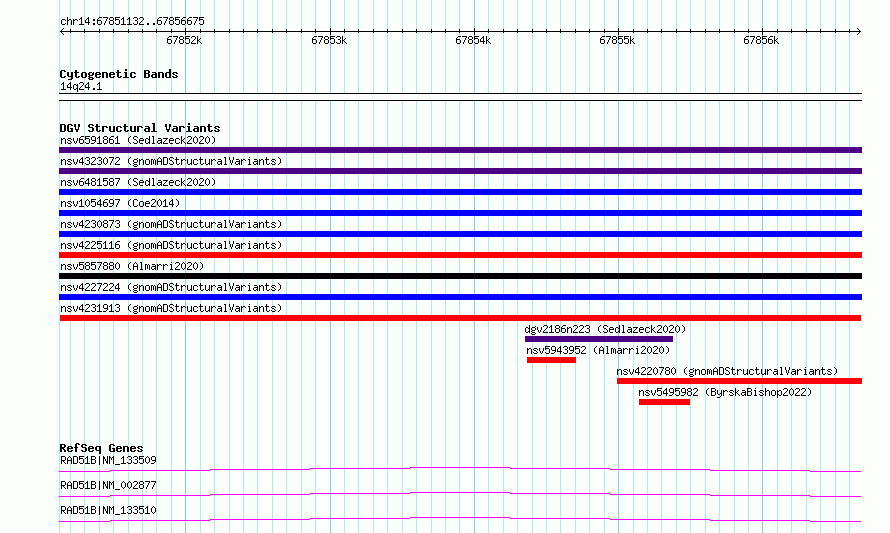This screenshot has height=533, width=890.
Task: Open RAD51B|NM_133510 transcript label
Action: click(108, 510)
